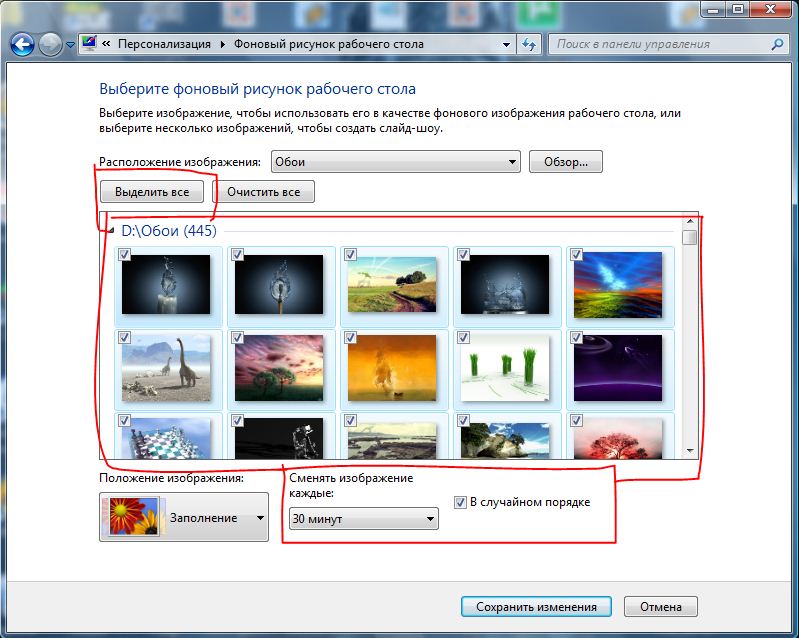Go to Персонализация breadcrumb
This screenshot has width=799, height=638.
164,44
